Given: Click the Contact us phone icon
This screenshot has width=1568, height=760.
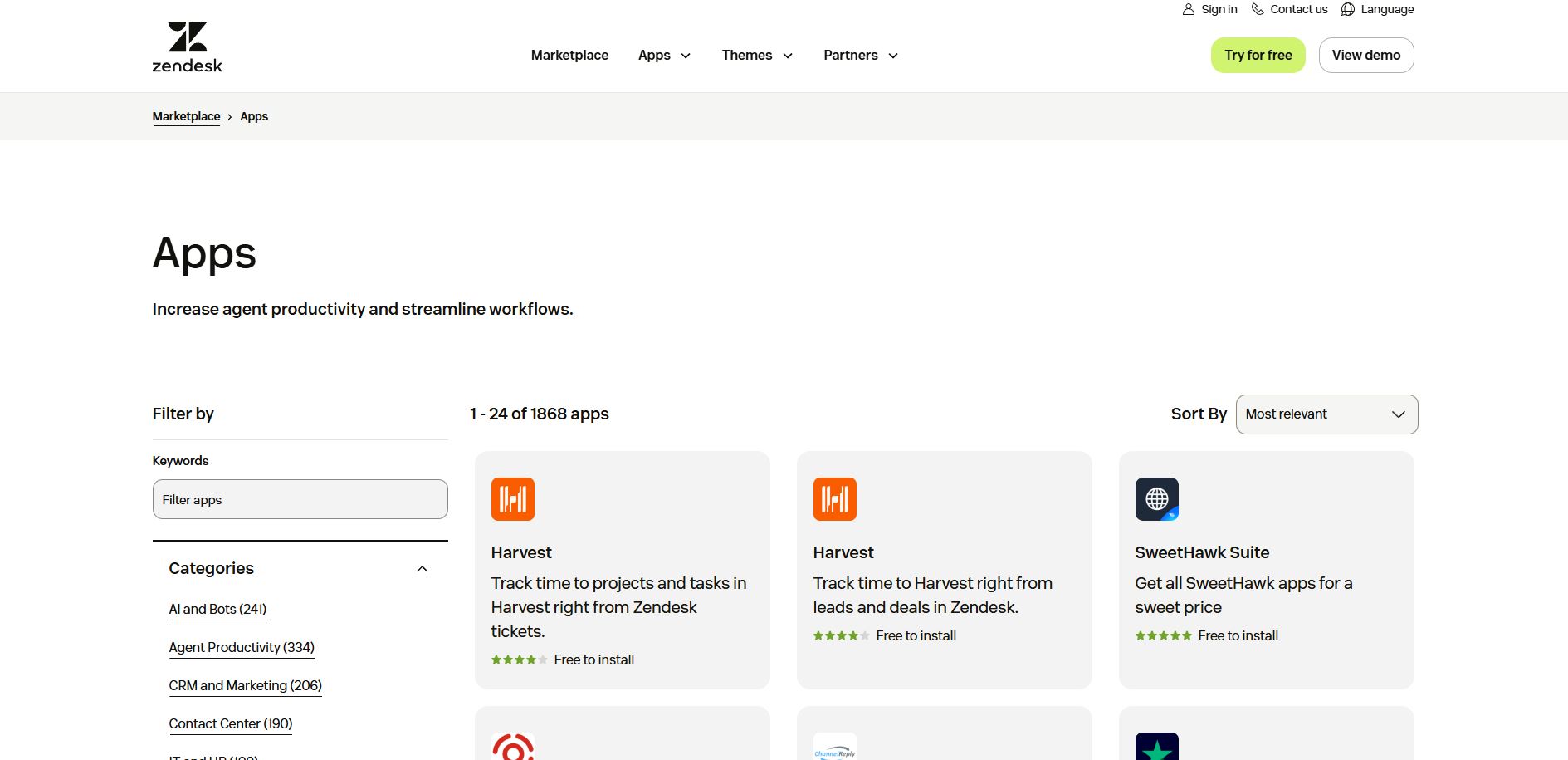Looking at the screenshot, I should pos(1258,9).
